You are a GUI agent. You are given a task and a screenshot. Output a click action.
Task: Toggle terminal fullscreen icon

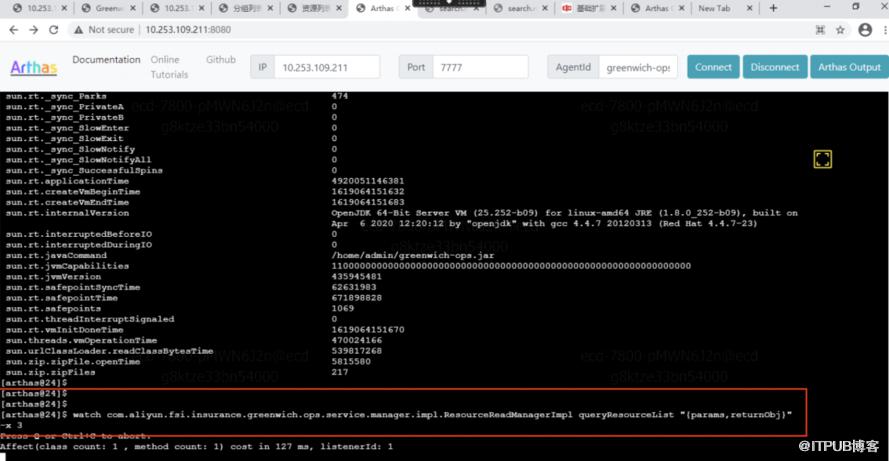(x=823, y=159)
